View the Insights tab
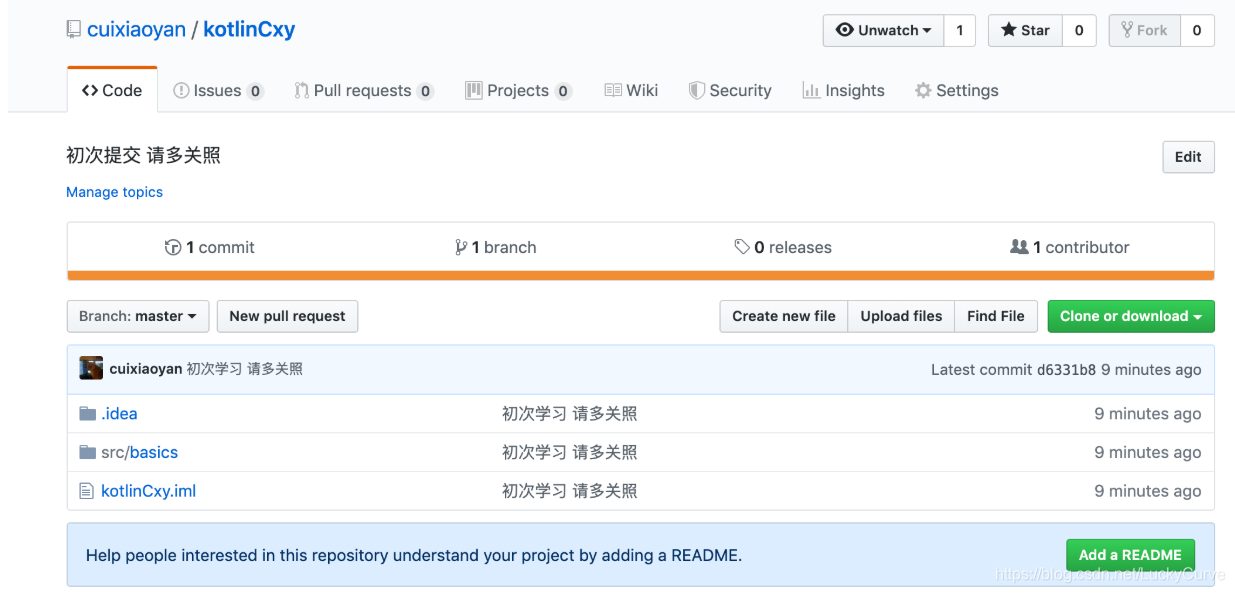1235x593 pixels. [x=843, y=90]
